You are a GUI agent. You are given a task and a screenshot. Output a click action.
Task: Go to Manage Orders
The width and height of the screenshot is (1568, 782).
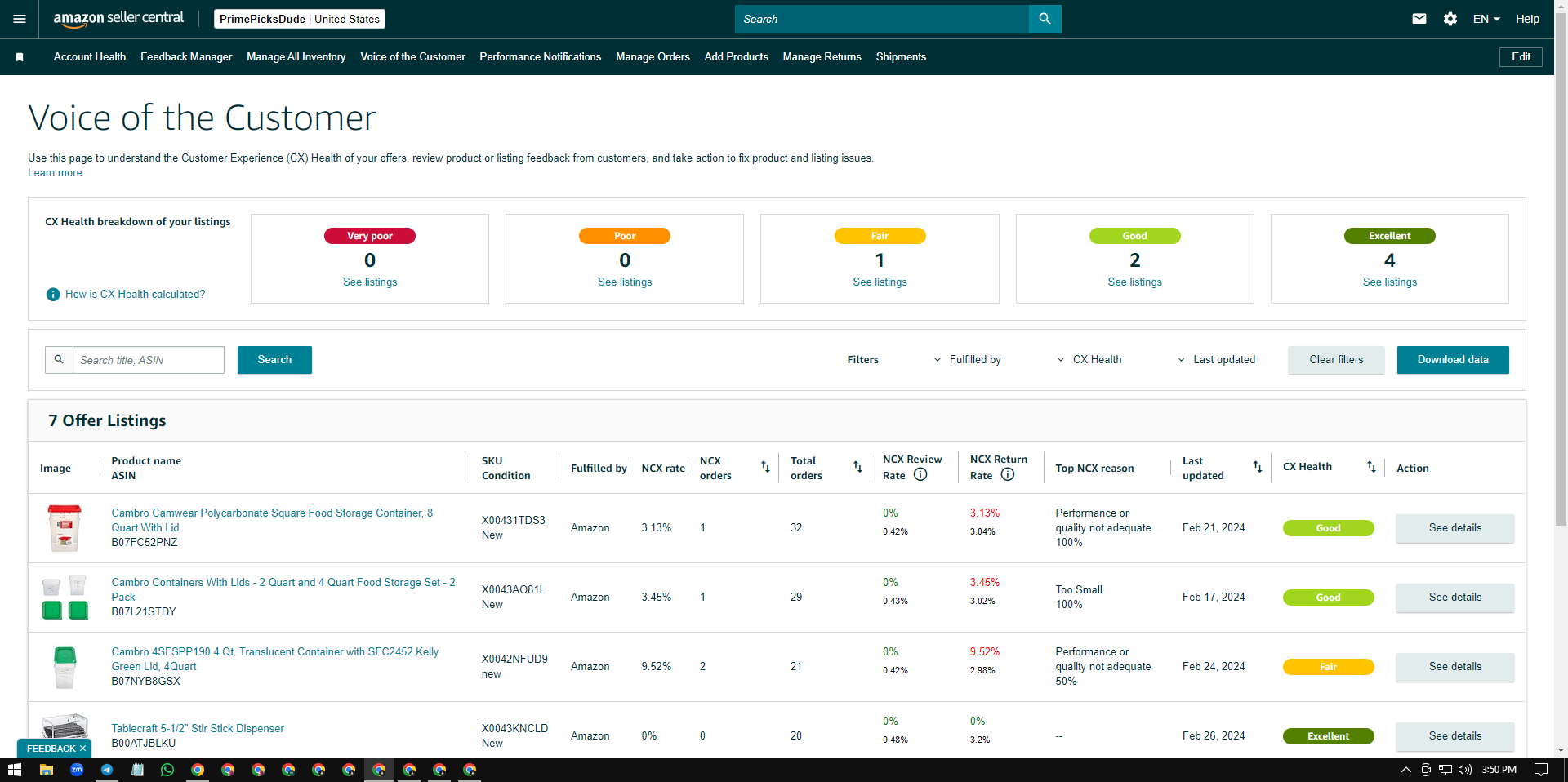pos(653,57)
